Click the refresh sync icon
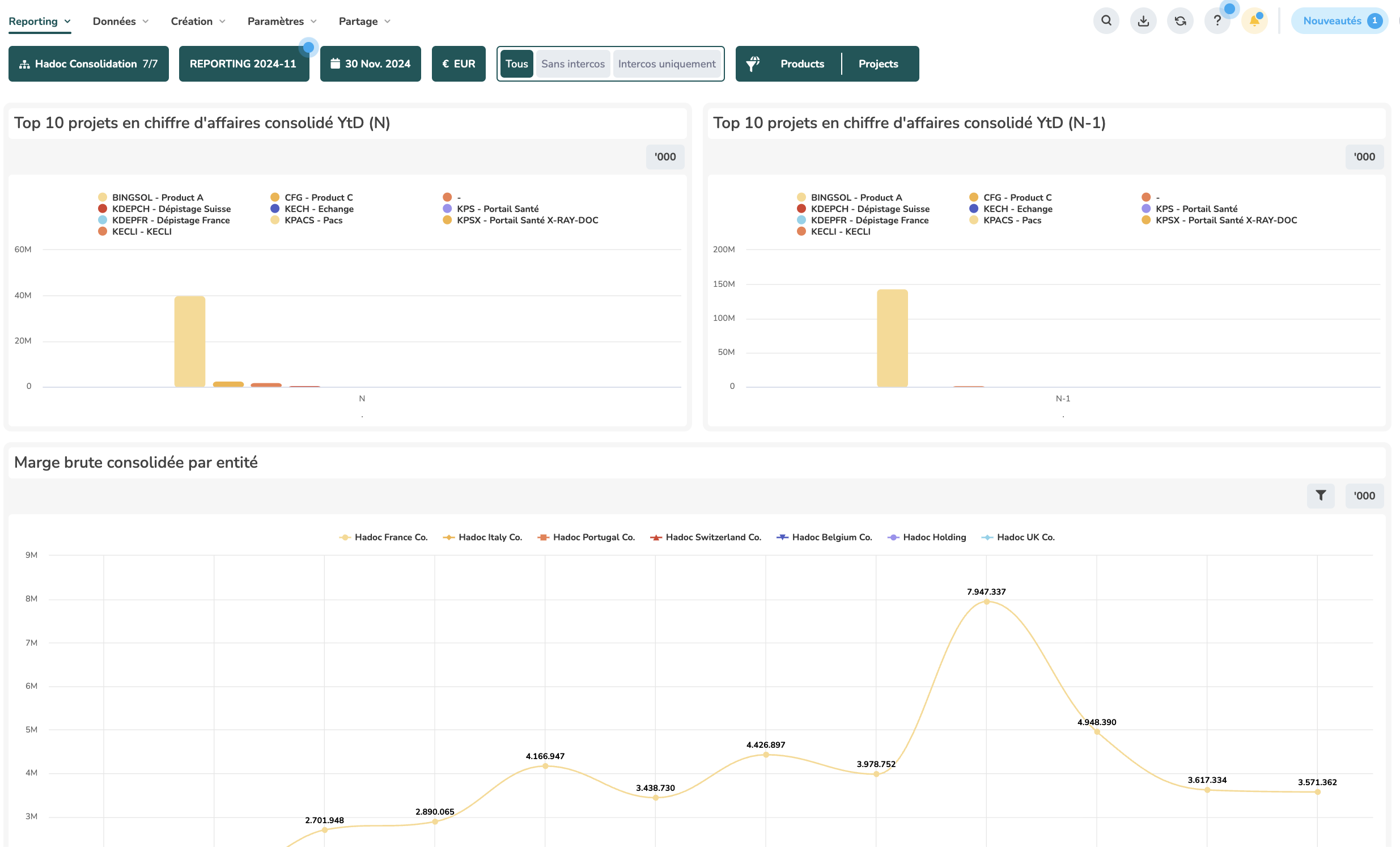 [1180, 21]
